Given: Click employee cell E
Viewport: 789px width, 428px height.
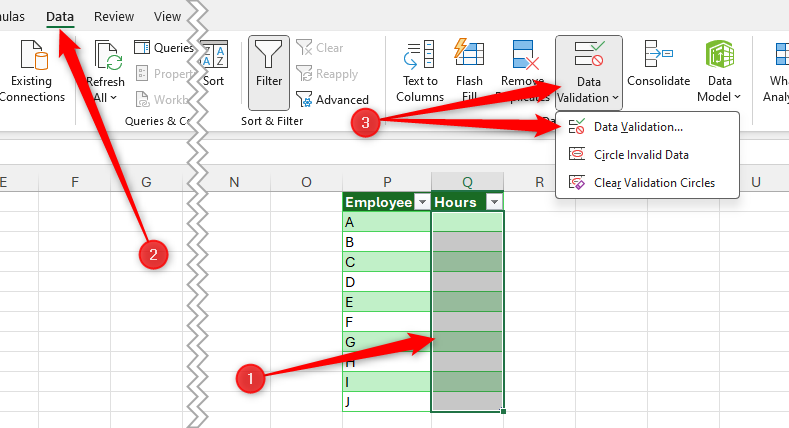Looking at the screenshot, I should (386, 302).
